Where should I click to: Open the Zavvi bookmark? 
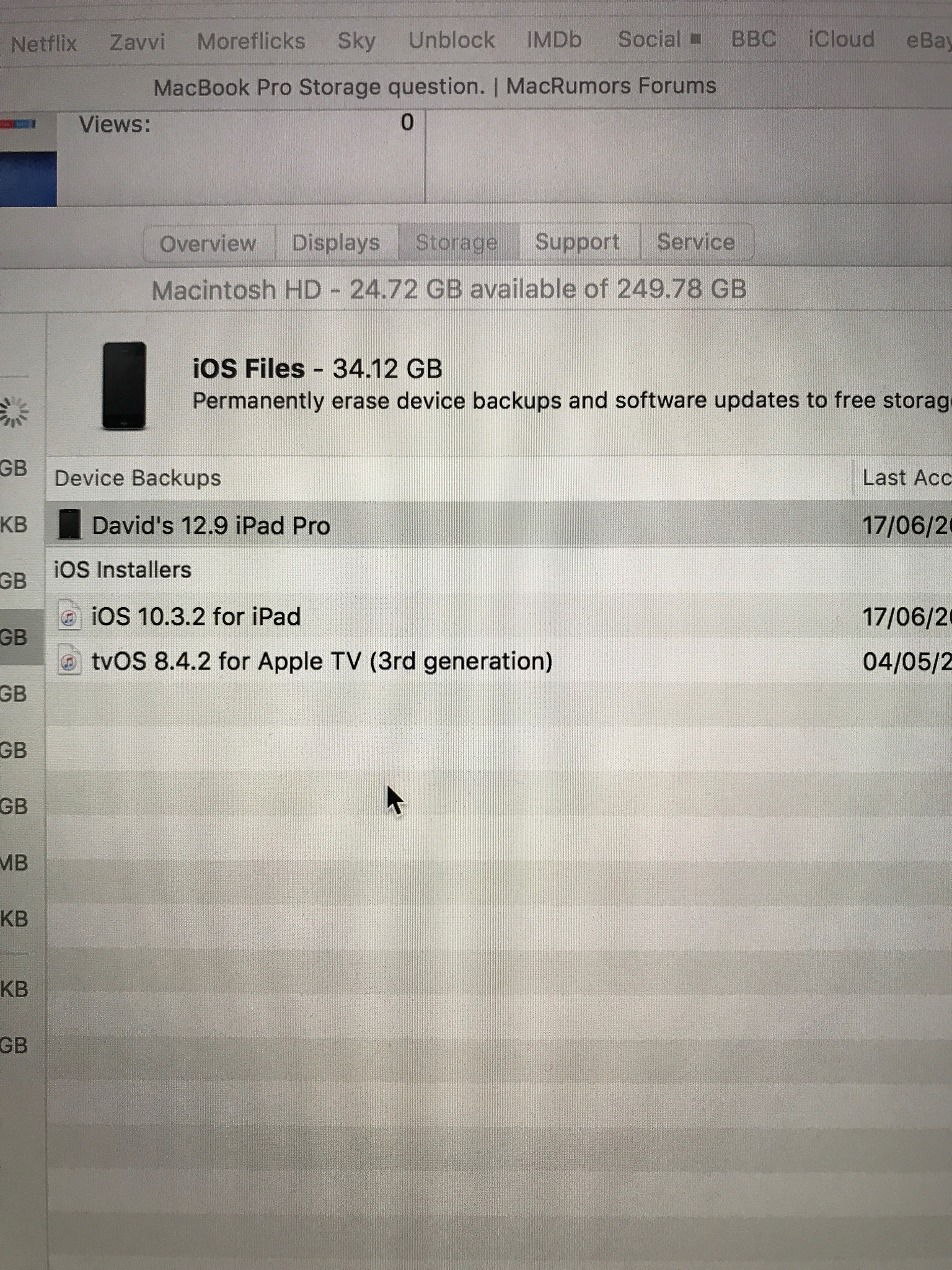[137, 42]
